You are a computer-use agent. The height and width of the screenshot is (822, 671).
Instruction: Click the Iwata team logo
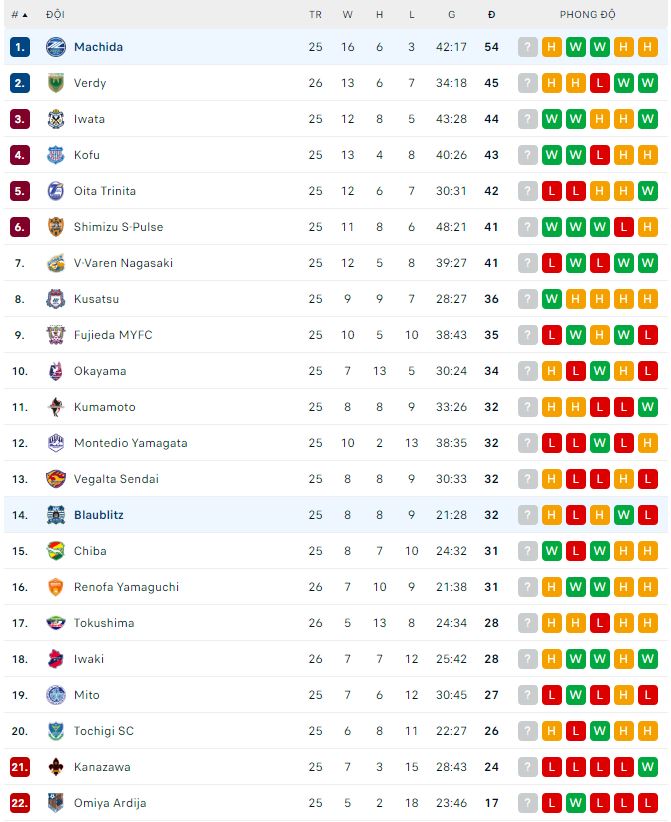56,119
